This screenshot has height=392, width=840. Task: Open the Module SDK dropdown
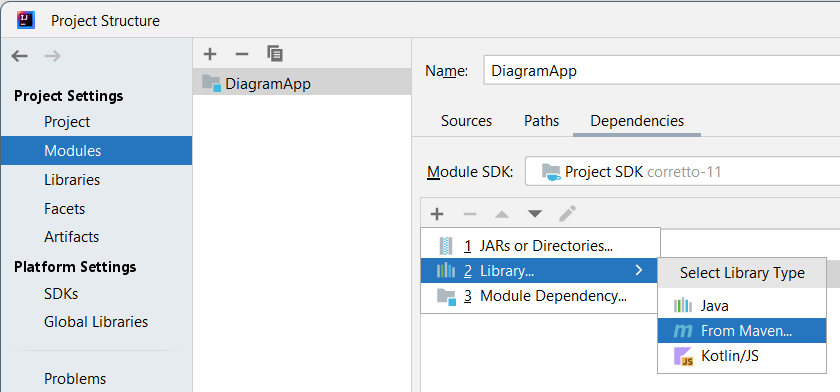coord(682,171)
